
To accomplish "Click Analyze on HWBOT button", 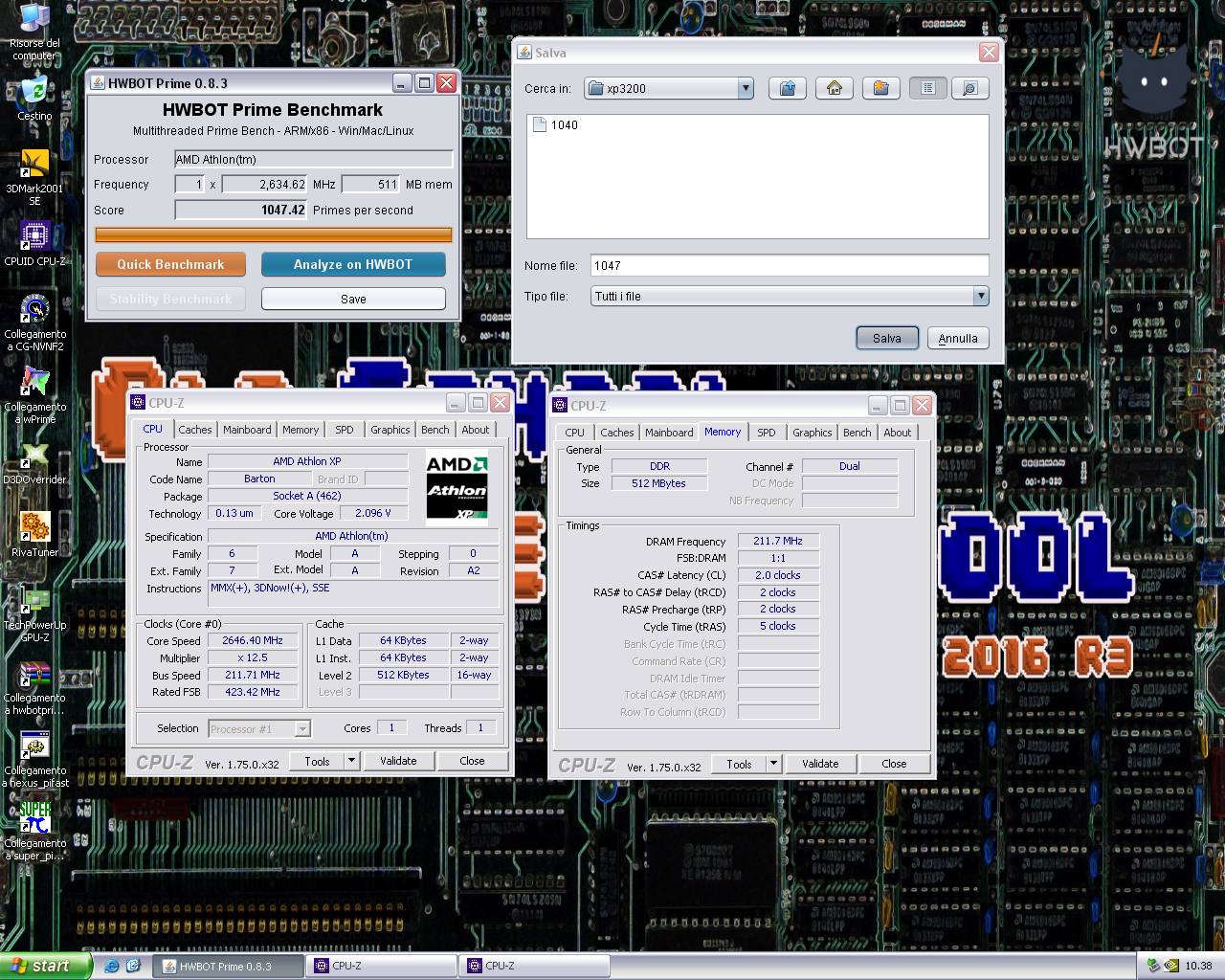I will pyautogui.click(x=353, y=264).
